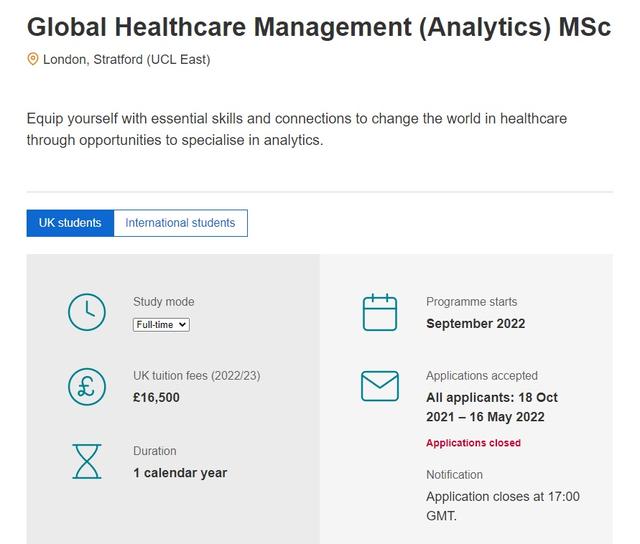Image resolution: width=640 pixels, height=544 pixels.
Task: Click the Programme starts label
Action: [471, 302]
